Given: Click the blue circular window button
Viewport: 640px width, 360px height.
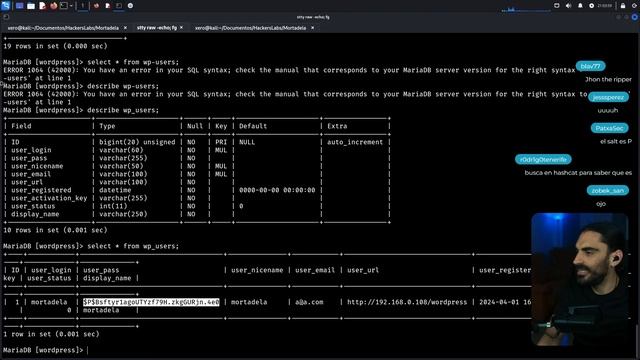Looking at the screenshot, I should tap(635, 17).
